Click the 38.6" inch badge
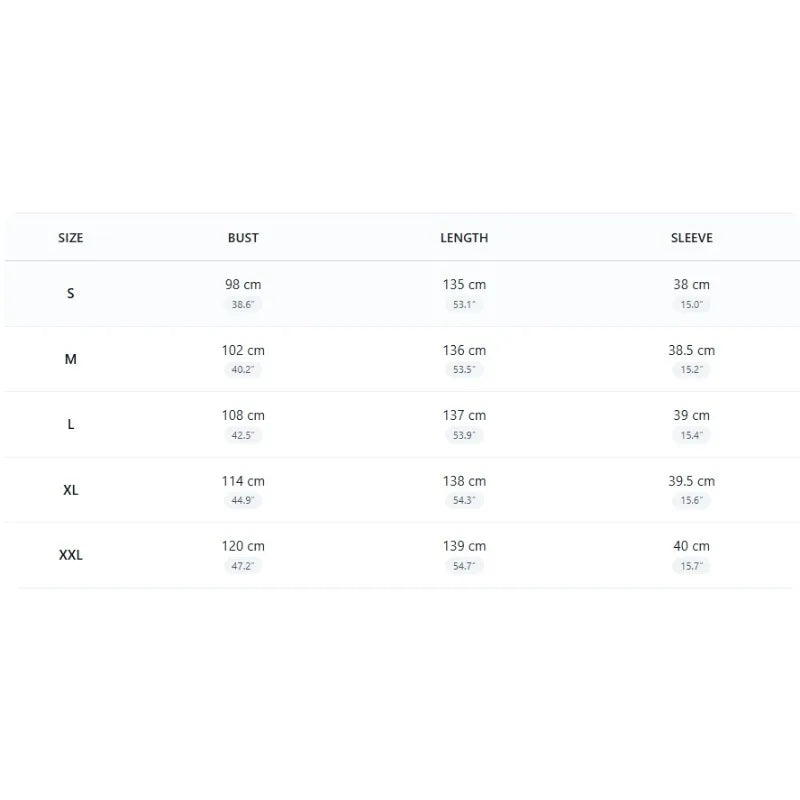800x800 pixels. click(243, 305)
